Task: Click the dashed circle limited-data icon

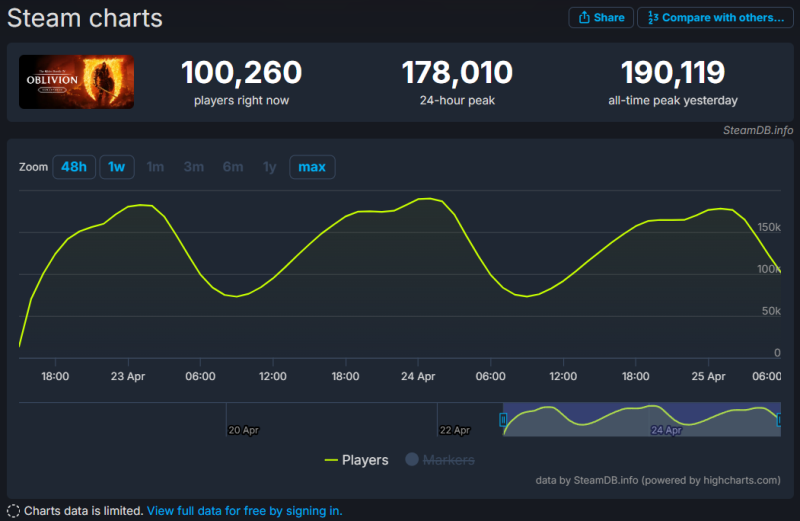Action: click(x=12, y=510)
